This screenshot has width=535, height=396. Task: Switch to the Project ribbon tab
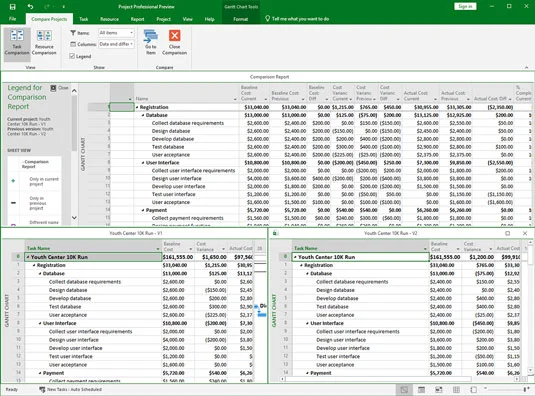(163, 19)
